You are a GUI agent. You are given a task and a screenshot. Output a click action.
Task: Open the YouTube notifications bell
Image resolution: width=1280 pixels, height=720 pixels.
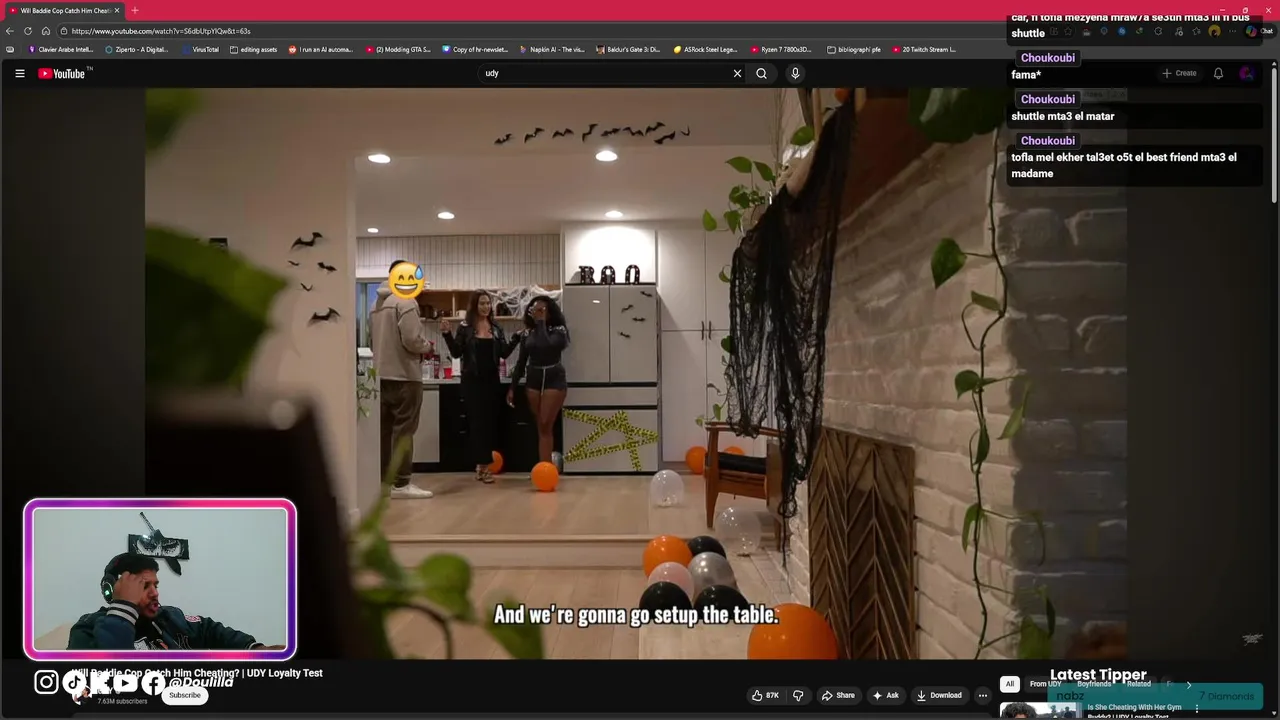1218,73
